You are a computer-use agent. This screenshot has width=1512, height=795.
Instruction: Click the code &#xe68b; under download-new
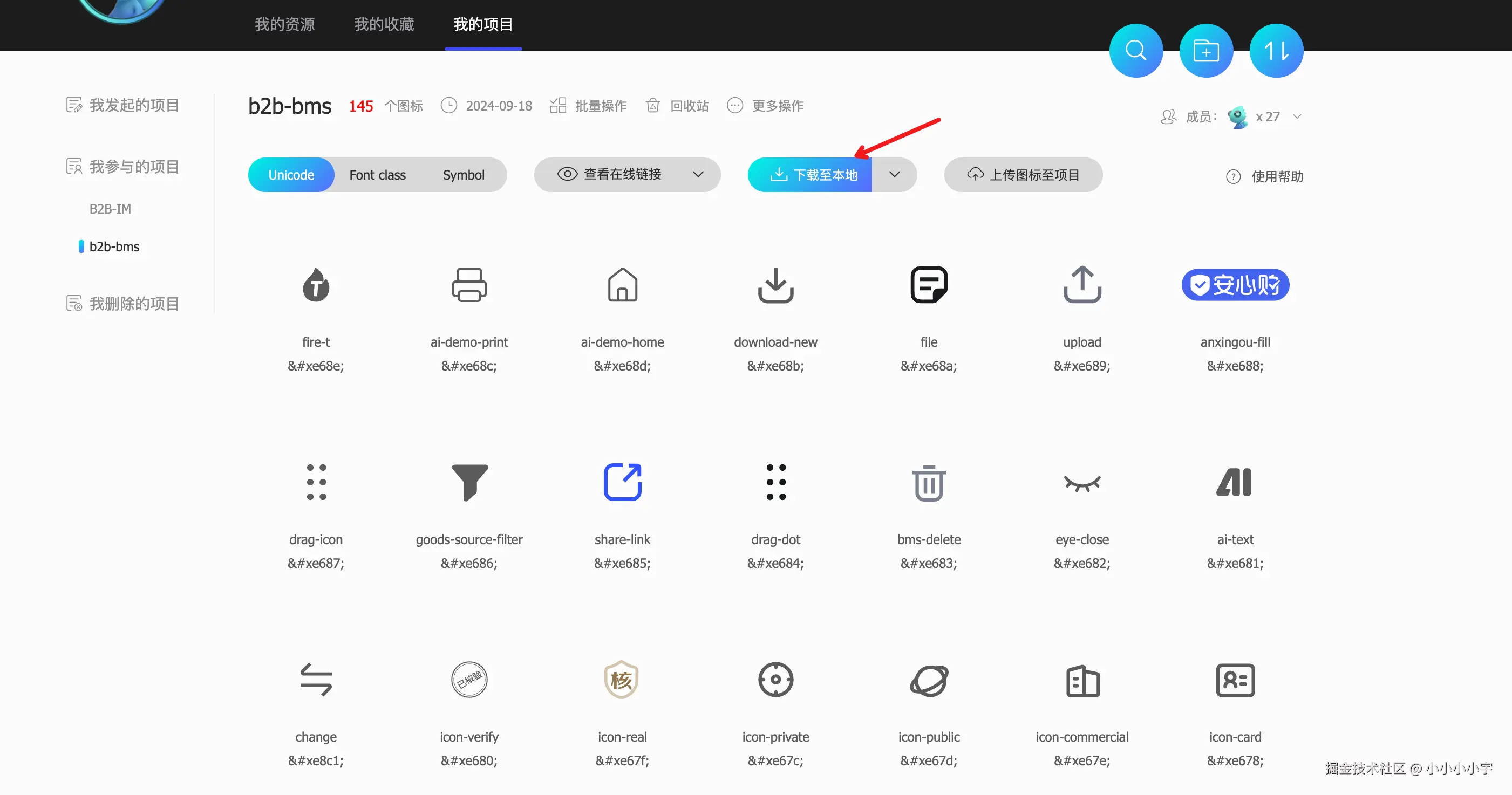pos(775,366)
